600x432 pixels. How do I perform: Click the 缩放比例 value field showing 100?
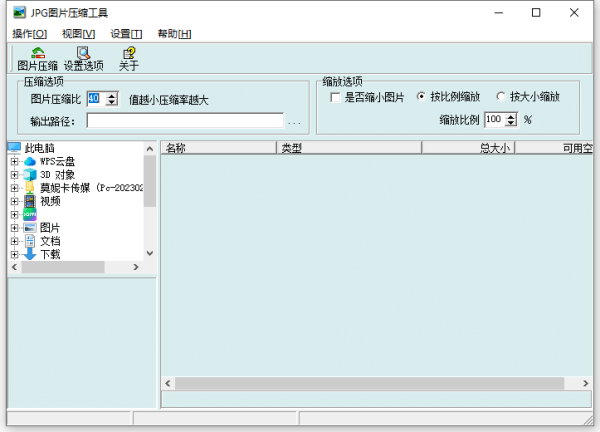pyautogui.click(x=495, y=119)
